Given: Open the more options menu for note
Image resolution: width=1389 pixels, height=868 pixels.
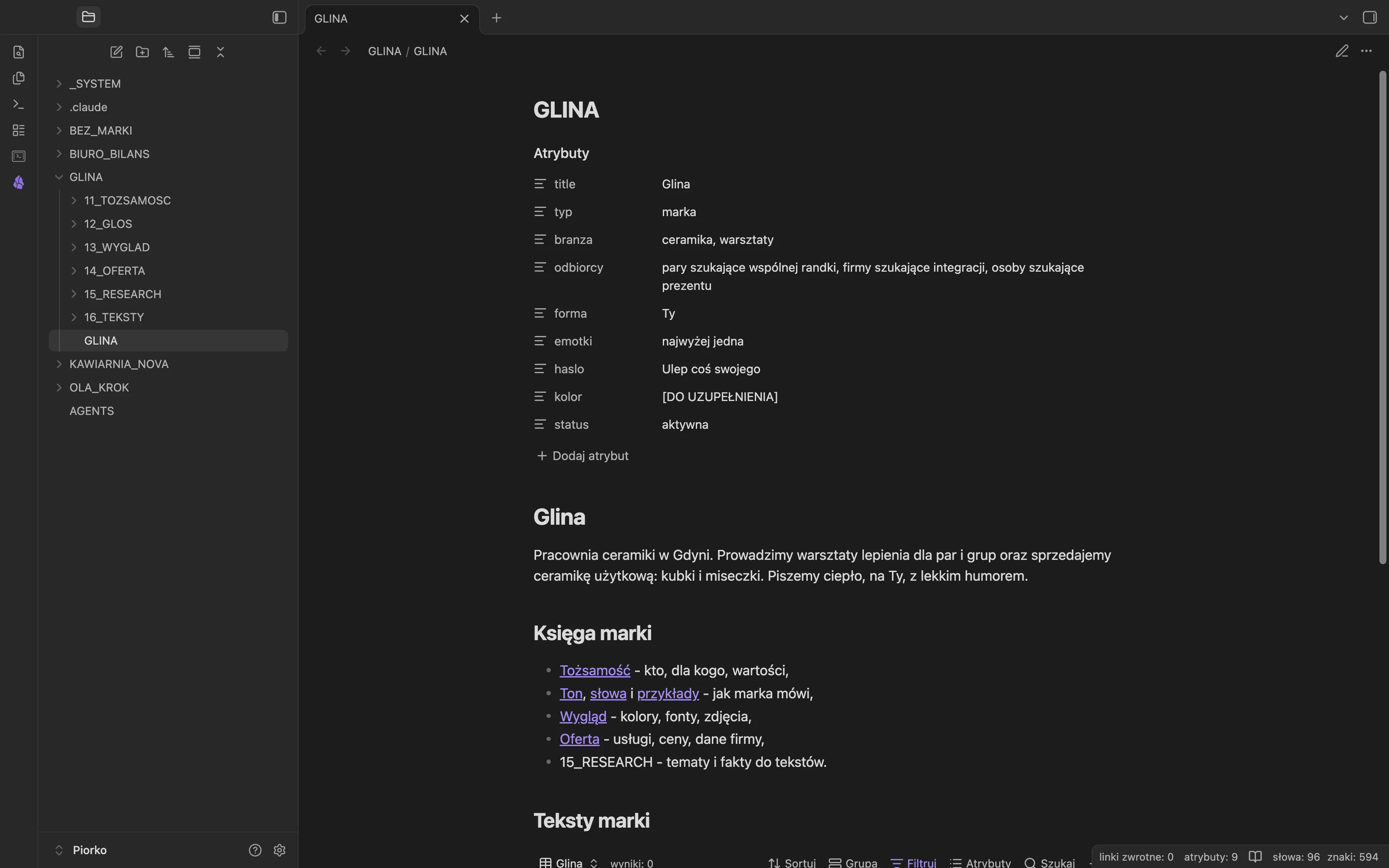Looking at the screenshot, I should [x=1366, y=51].
